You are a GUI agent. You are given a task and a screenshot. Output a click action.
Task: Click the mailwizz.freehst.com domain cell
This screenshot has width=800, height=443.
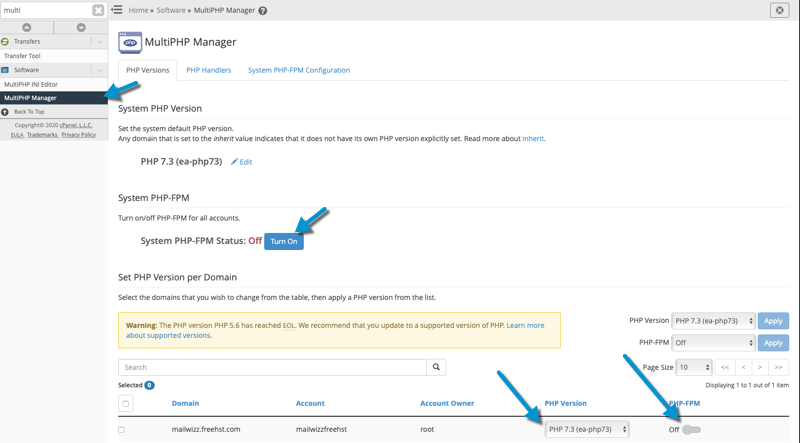pos(206,430)
